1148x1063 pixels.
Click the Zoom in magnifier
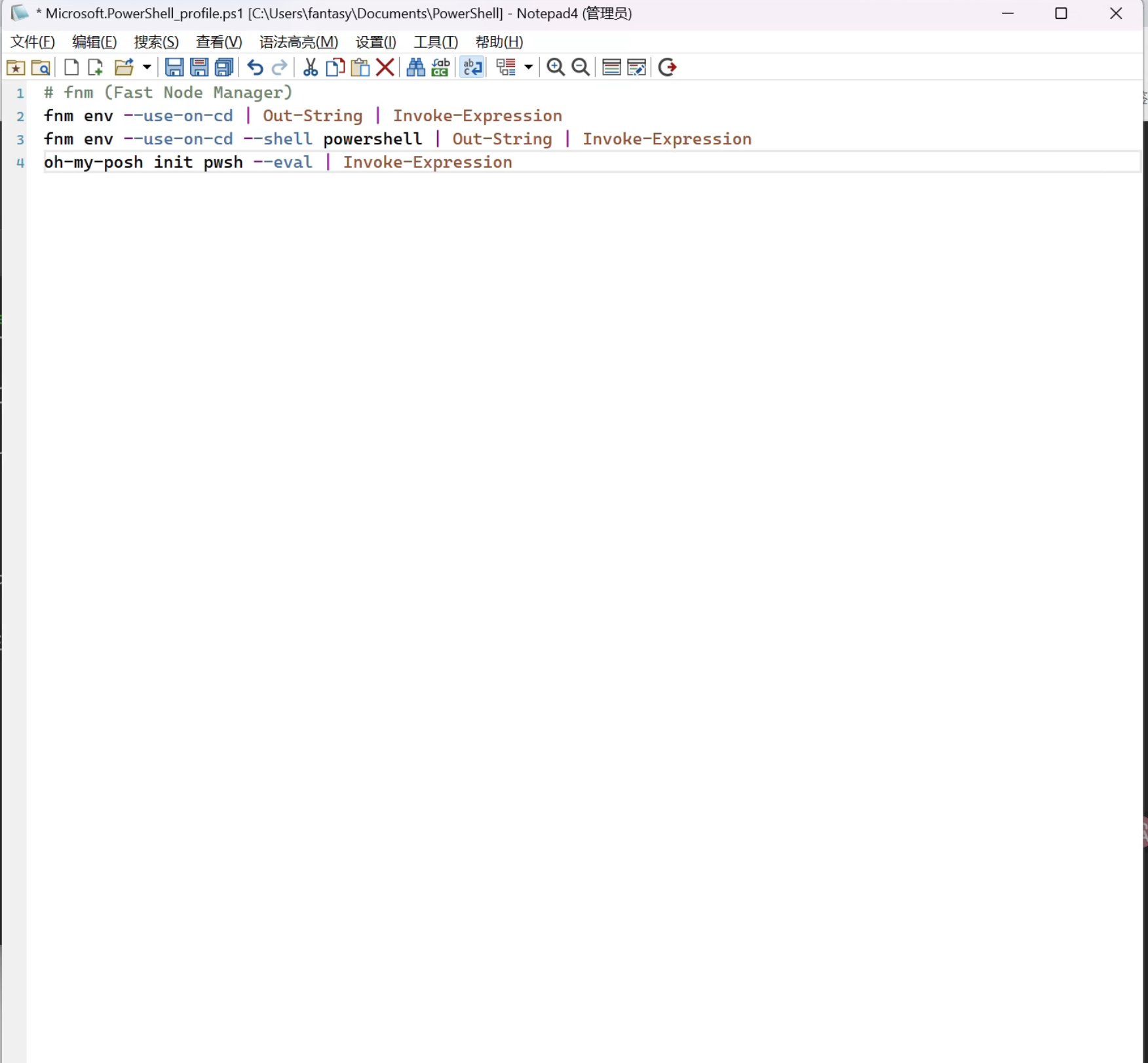(x=556, y=68)
